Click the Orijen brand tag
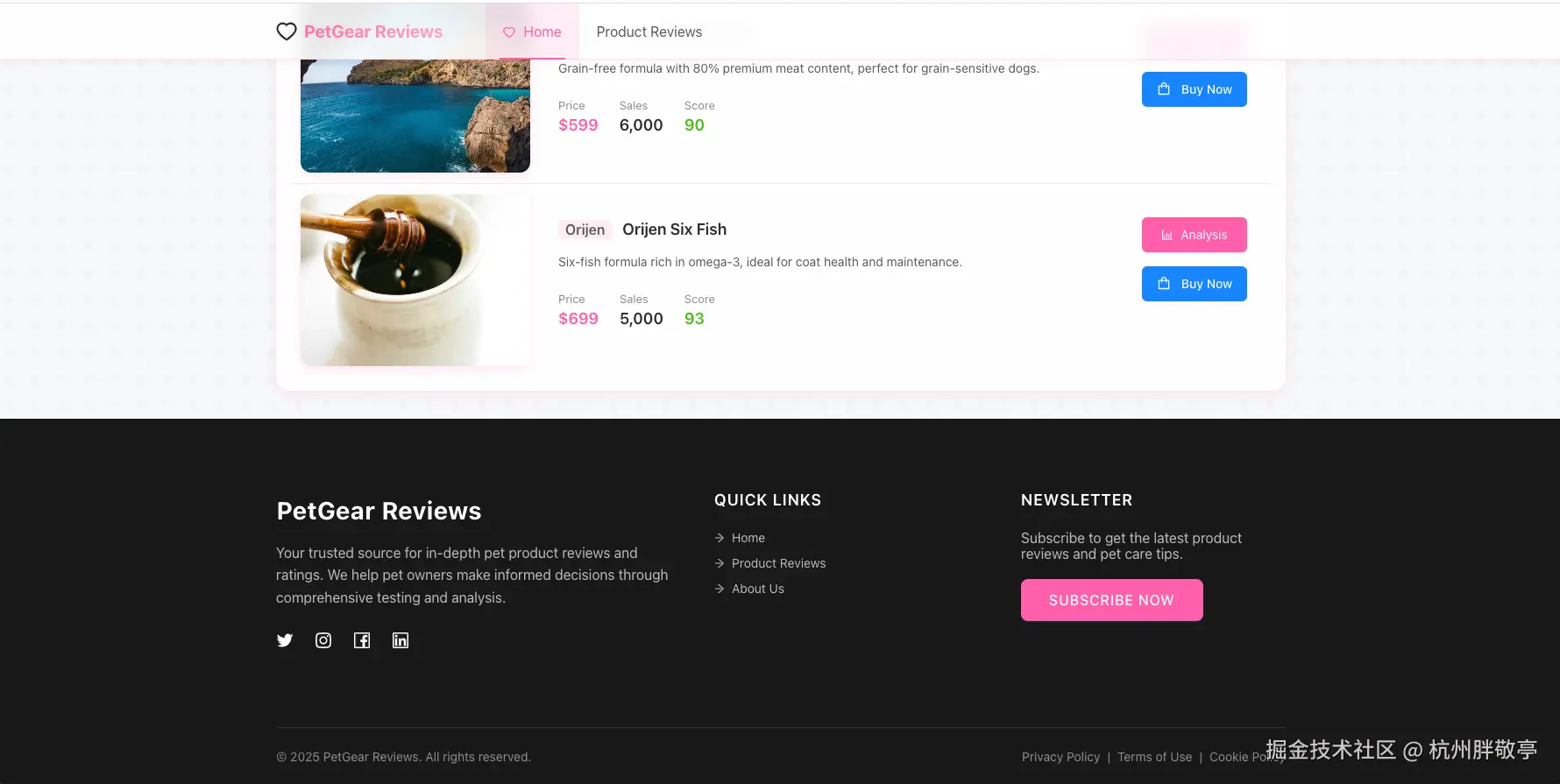1560x784 pixels. pyautogui.click(x=585, y=230)
